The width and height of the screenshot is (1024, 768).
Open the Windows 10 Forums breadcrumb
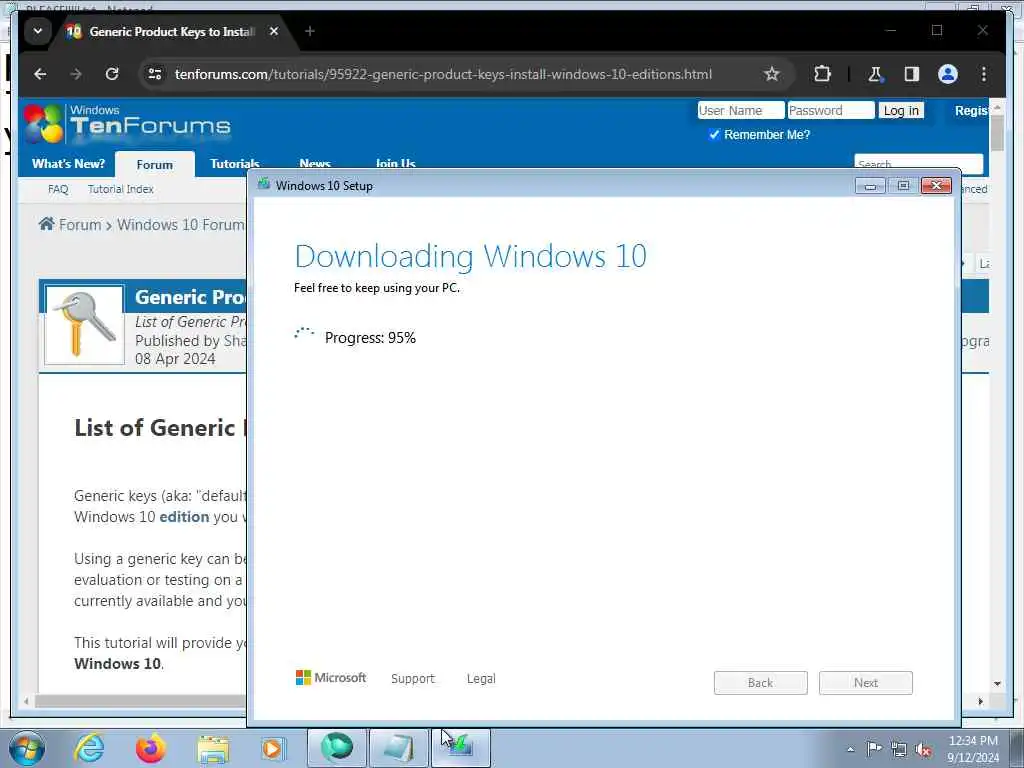point(181,225)
